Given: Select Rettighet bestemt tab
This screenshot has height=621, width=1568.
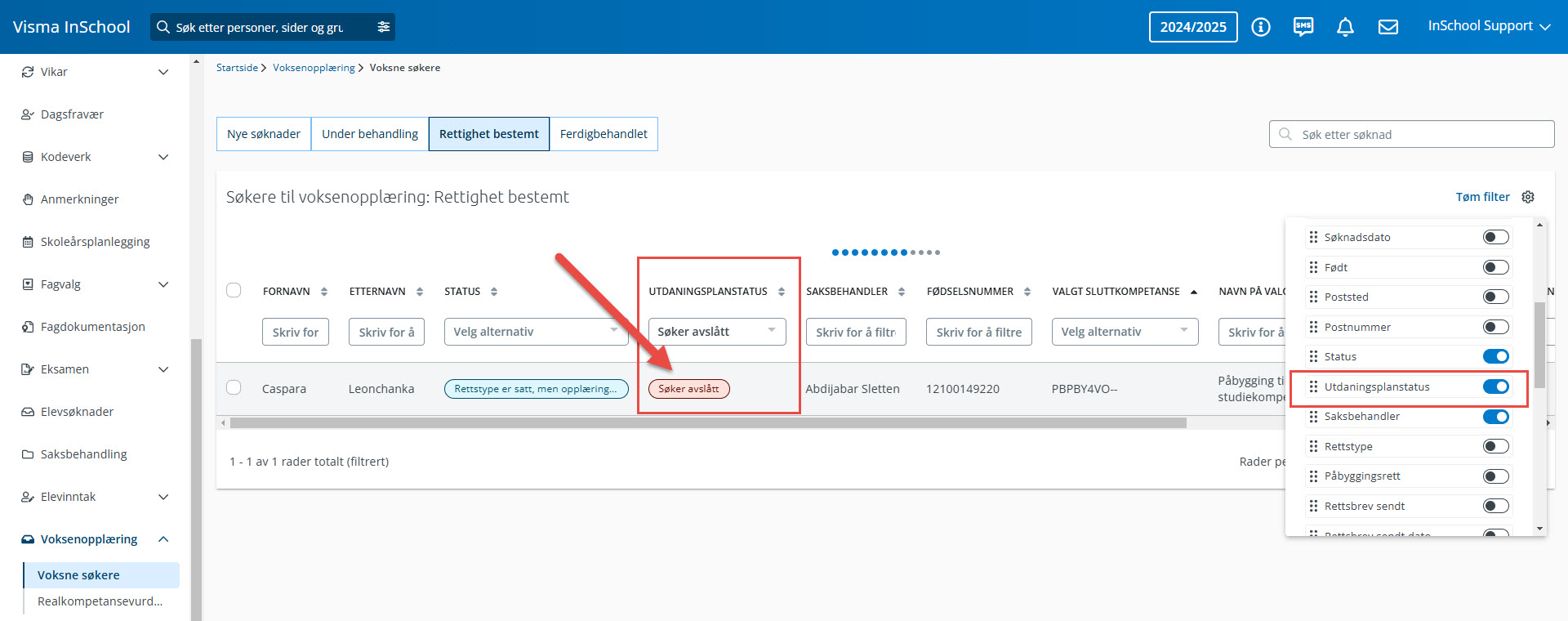Looking at the screenshot, I should [489, 134].
